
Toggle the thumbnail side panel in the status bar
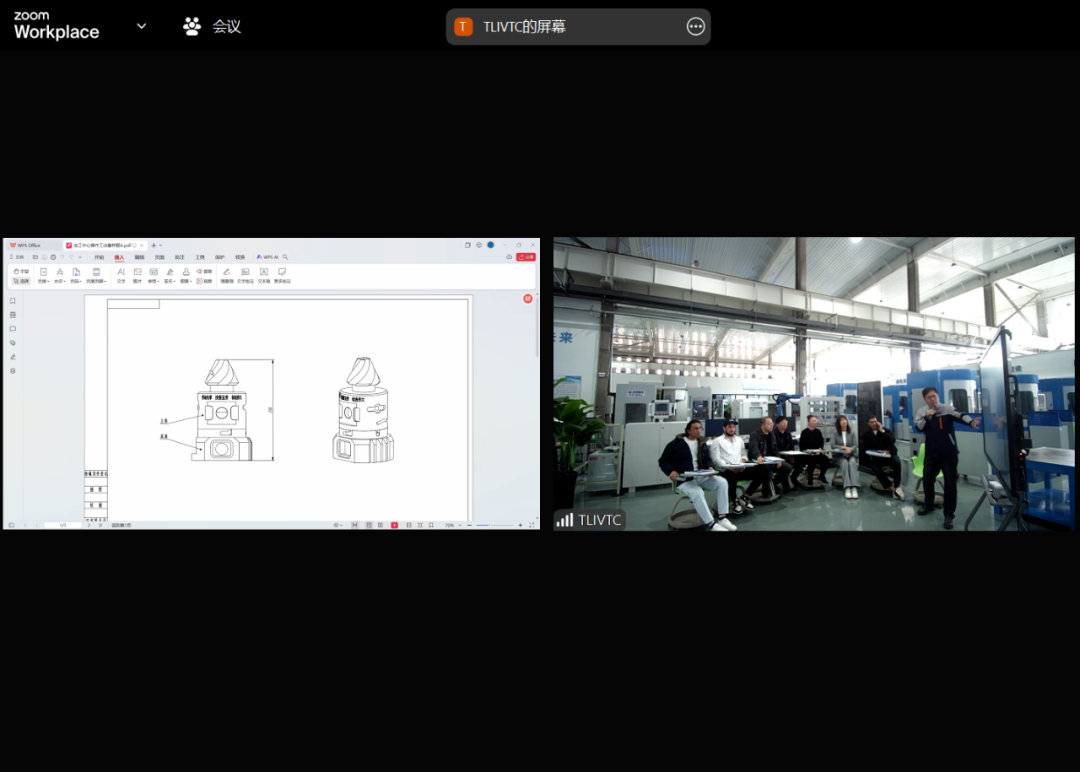point(12,525)
